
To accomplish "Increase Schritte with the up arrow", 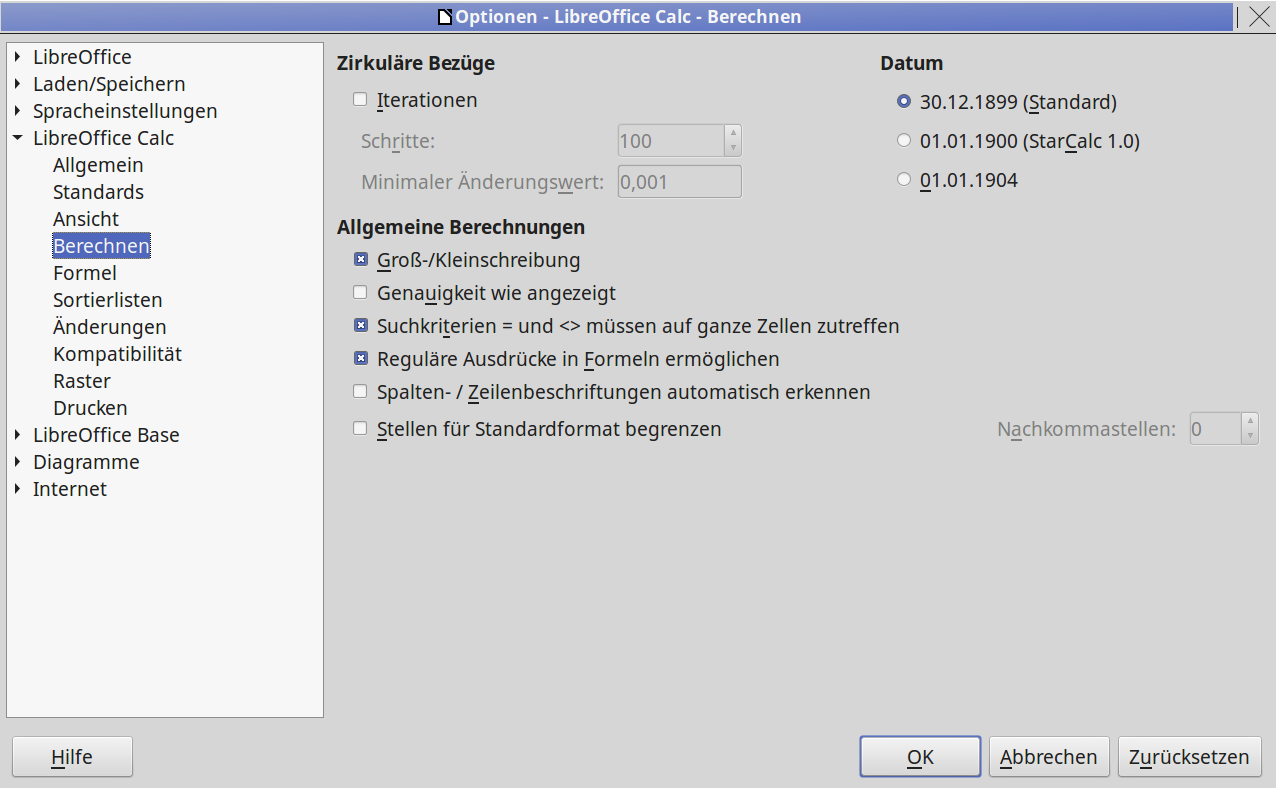I will (733, 133).
